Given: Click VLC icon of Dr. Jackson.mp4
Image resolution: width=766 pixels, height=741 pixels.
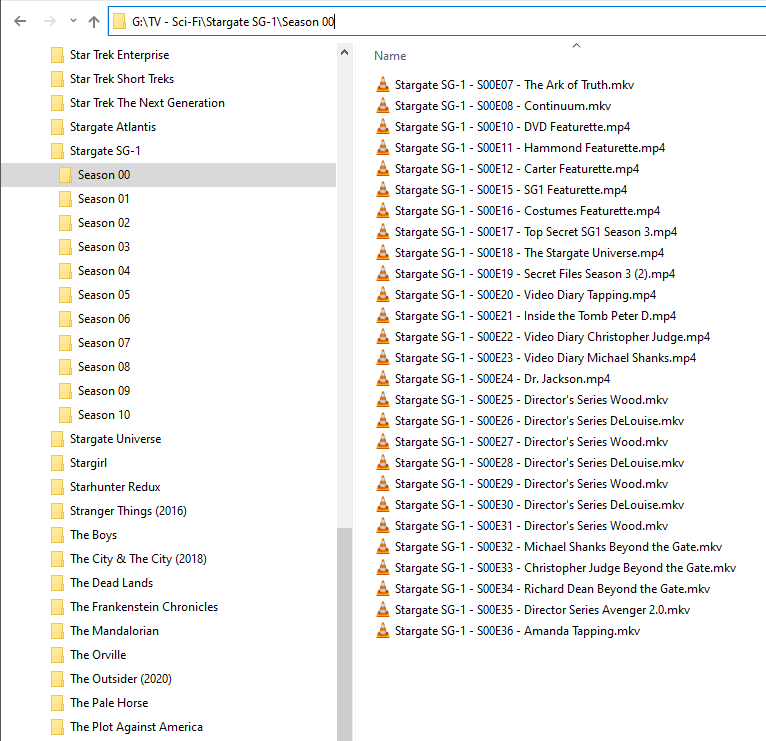Looking at the screenshot, I should pyautogui.click(x=383, y=379).
